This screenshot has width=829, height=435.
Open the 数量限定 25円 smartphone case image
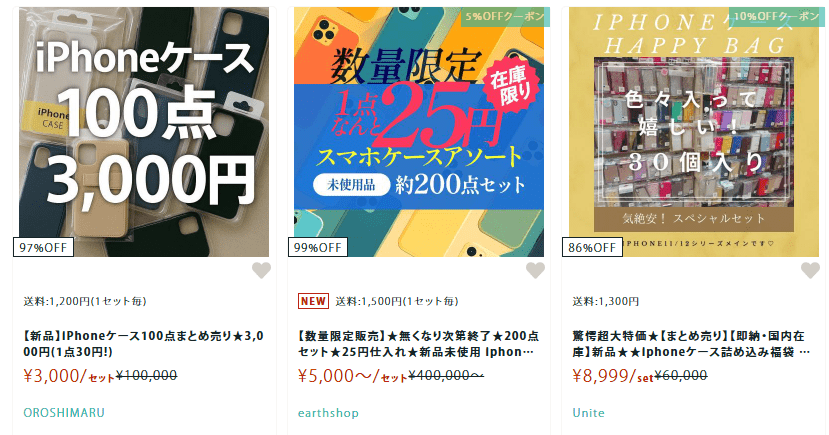pyautogui.click(x=419, y=132)
